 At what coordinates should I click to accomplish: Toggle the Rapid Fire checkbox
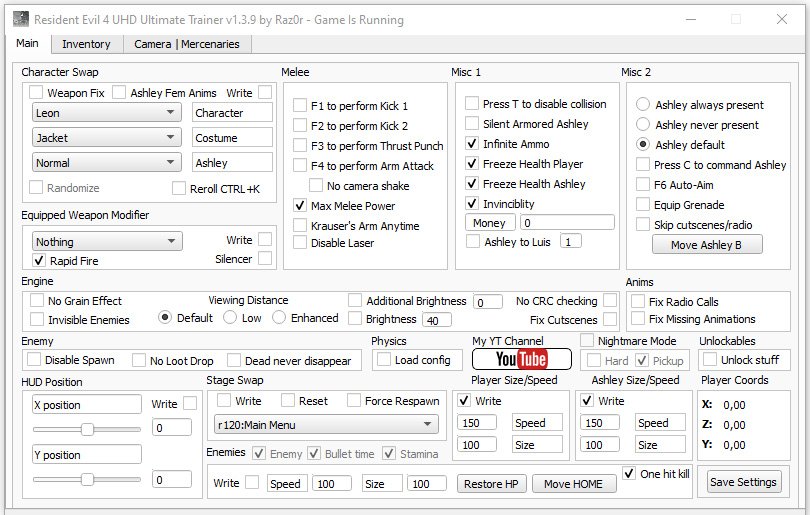point(39,260)
